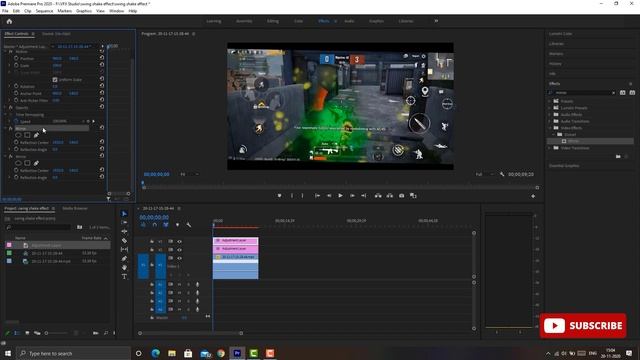Screen dimensions: 640x360
Task: Create ellipse mask on second Mirror effect
Action: 18,163
